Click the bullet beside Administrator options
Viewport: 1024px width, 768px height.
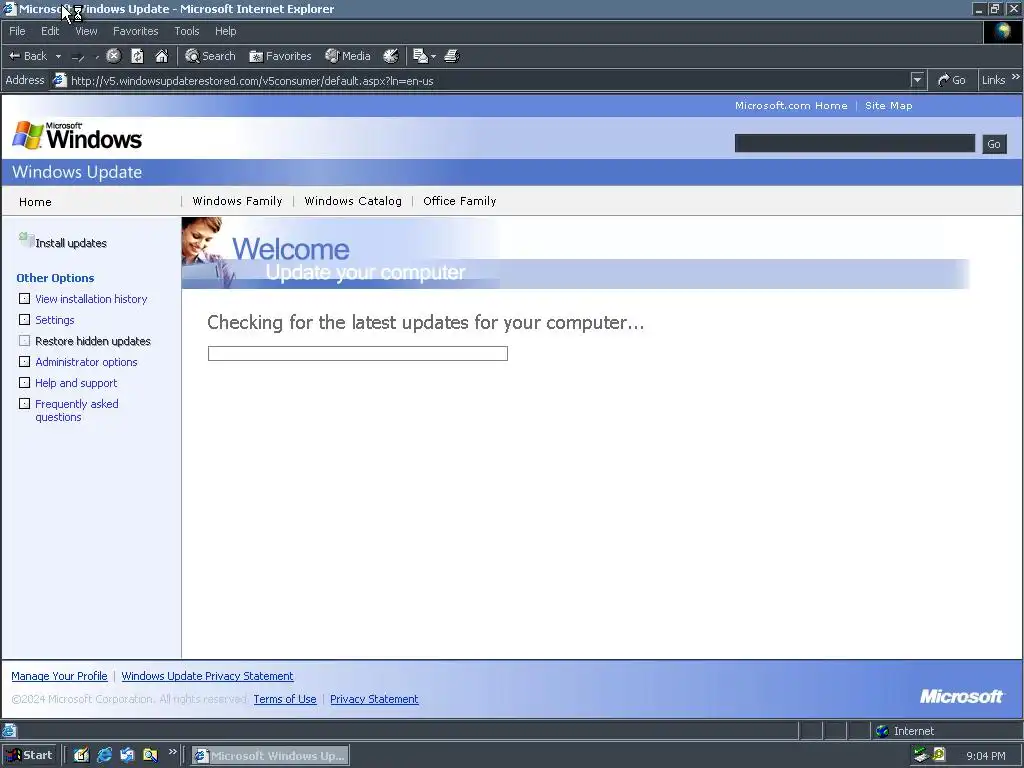pyautogui.click(x=25, y=361)
